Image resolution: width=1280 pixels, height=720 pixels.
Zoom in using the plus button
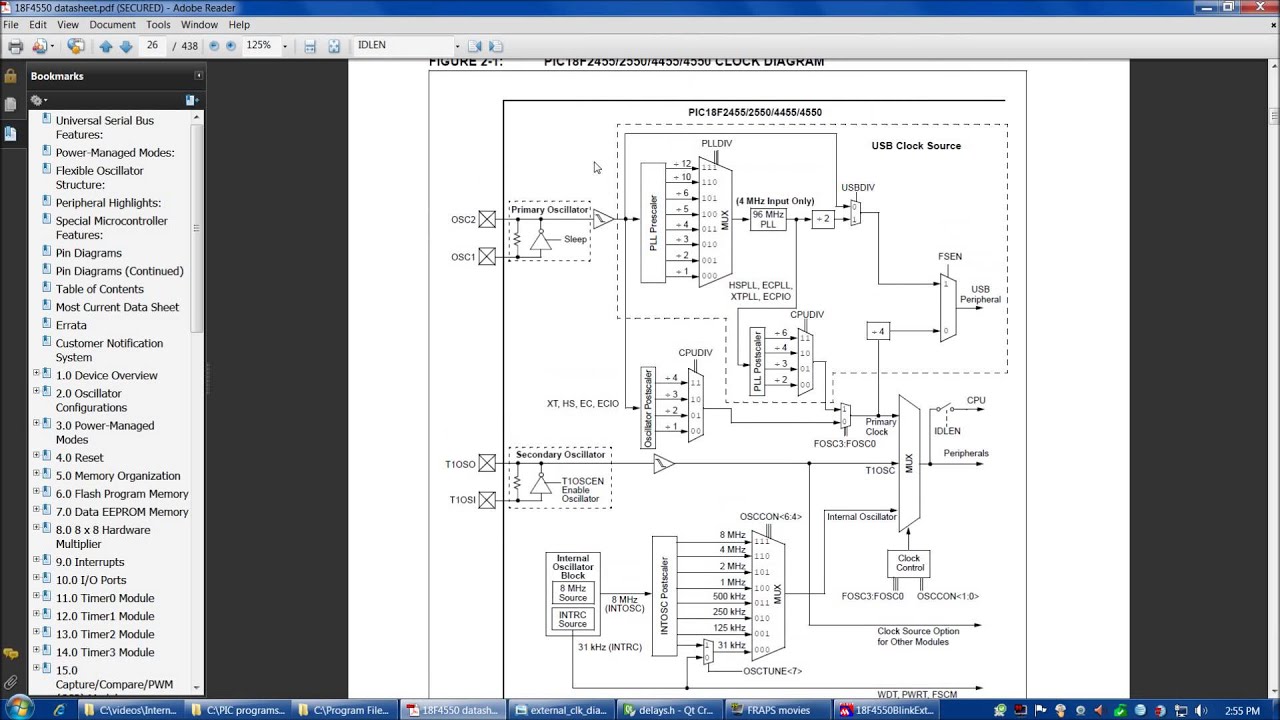pos(231,46)
